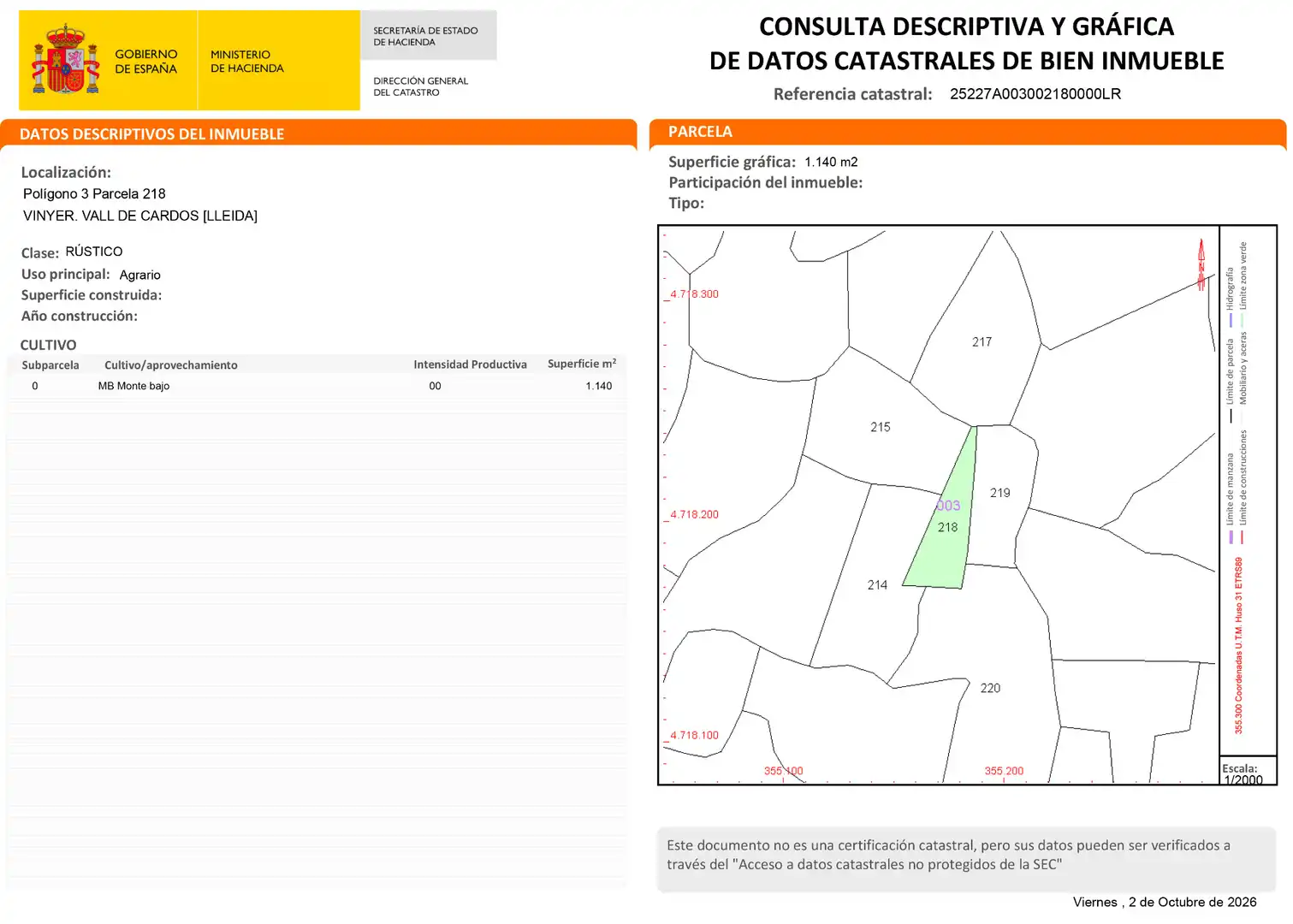The height and width of the screenshot is (924, 1293).
Task: Click parcel label 217 on the map
Action: coord(982,342)
